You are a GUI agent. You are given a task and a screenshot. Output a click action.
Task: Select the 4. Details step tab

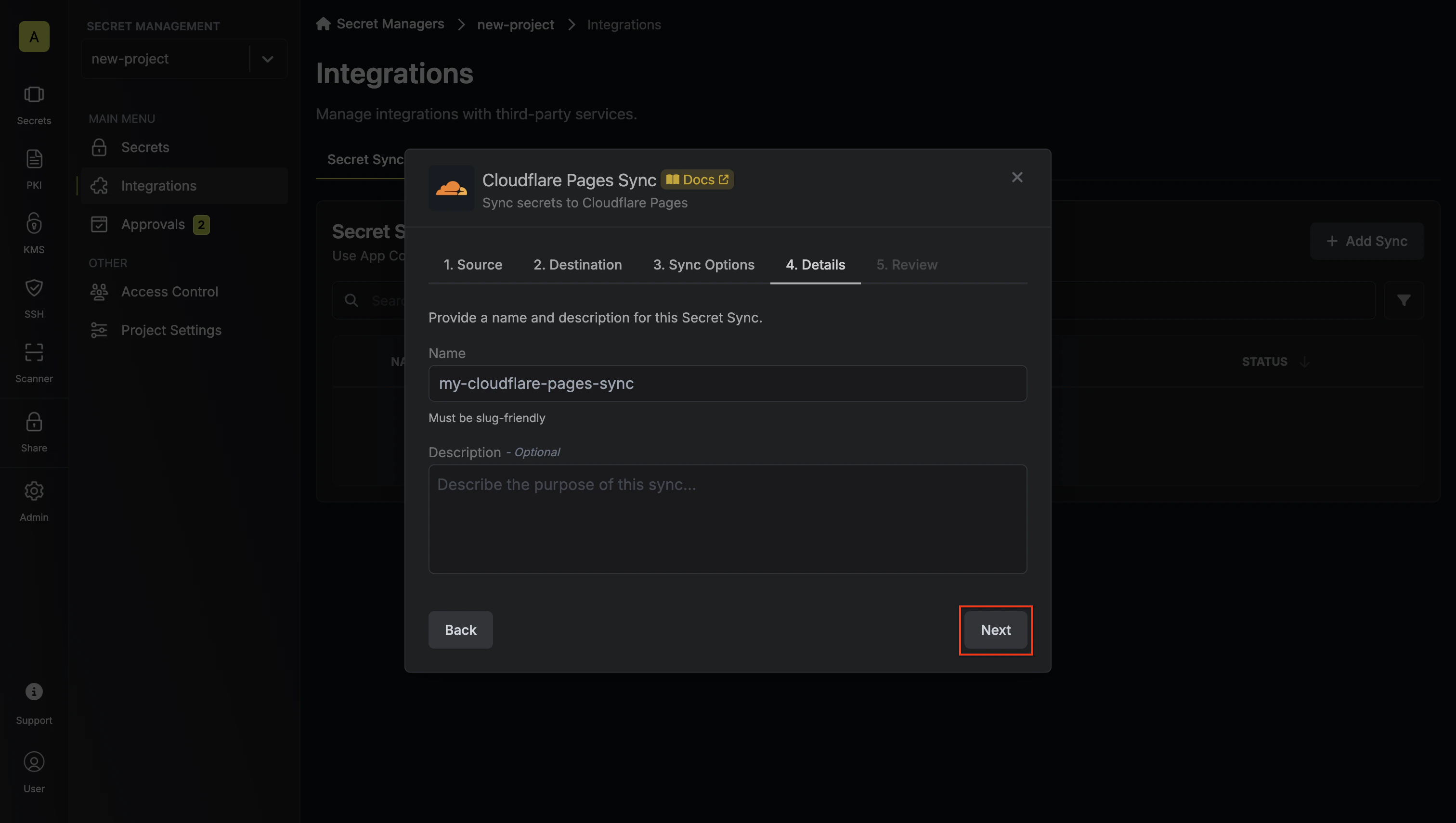point(815,265)
